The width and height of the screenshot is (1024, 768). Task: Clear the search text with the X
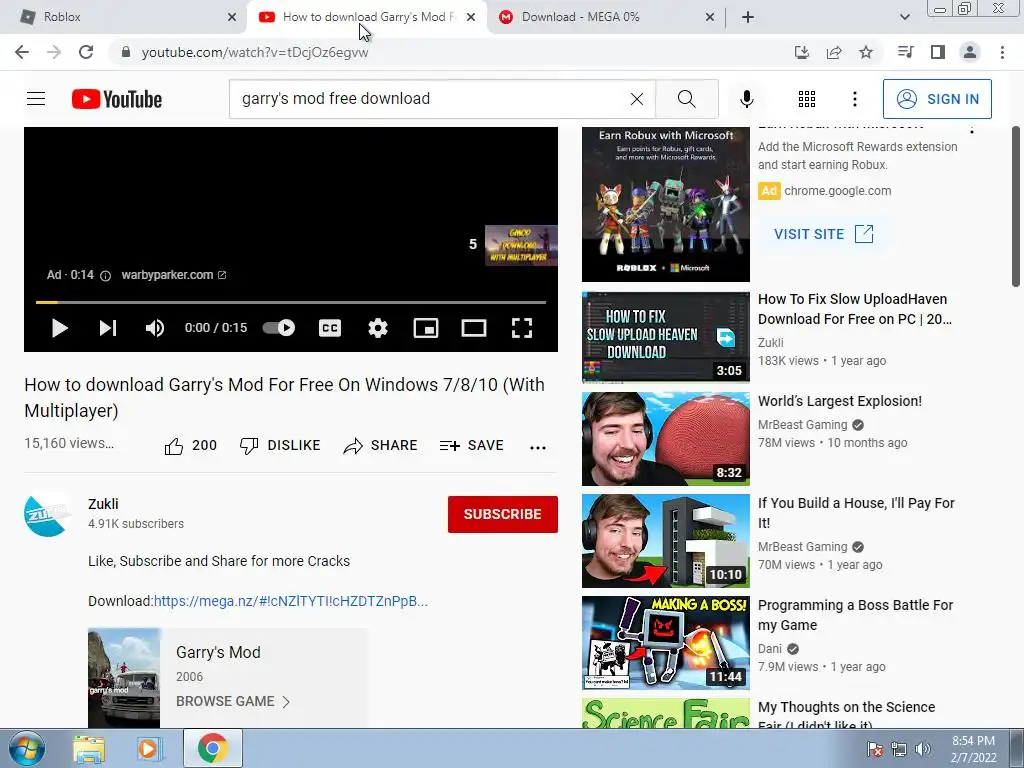click(x=637, y=99)
